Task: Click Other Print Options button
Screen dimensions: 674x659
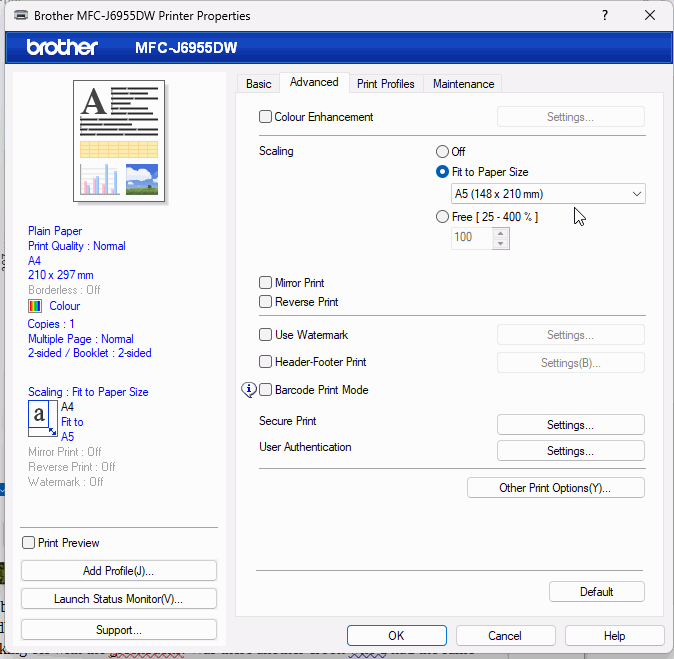Action: click(x=555, y=488)
